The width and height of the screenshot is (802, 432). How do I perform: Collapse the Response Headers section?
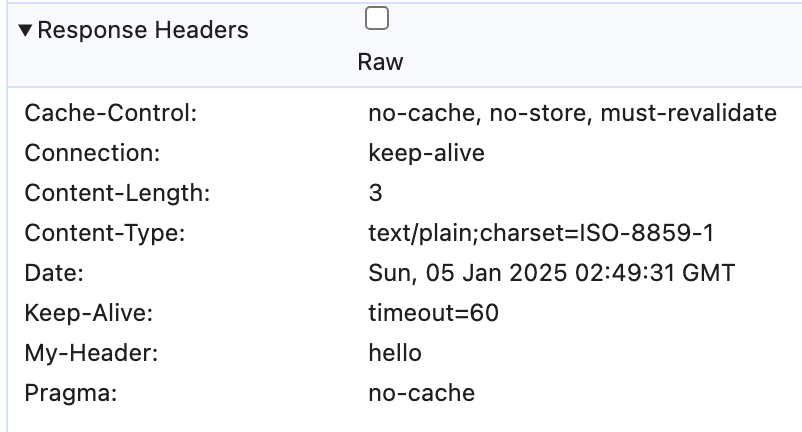26,31
